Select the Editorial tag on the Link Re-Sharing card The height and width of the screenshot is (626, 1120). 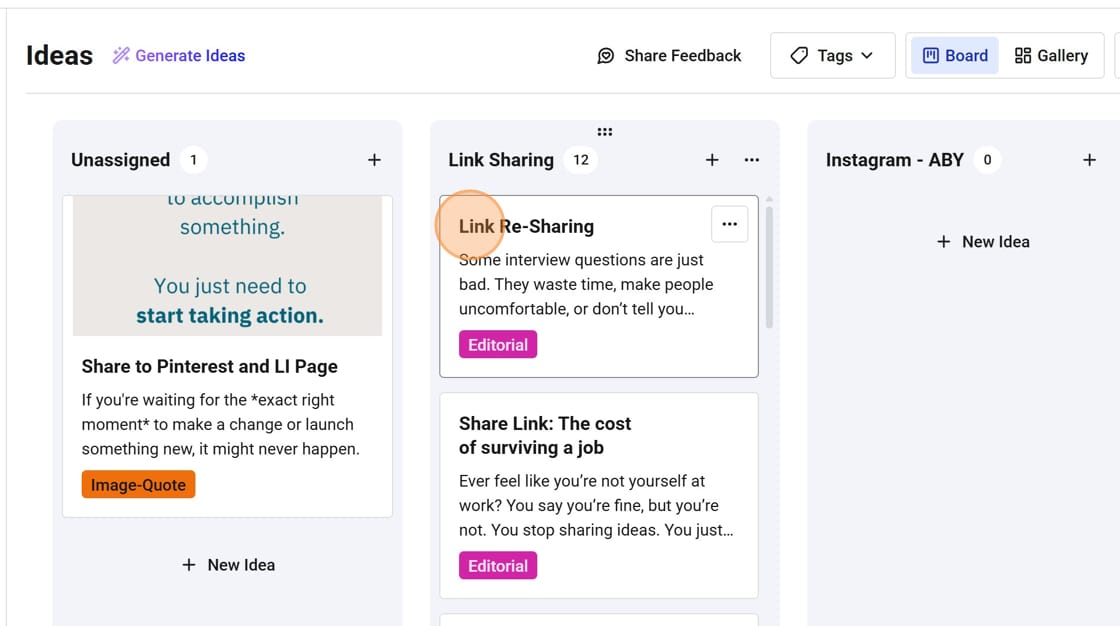498,343
